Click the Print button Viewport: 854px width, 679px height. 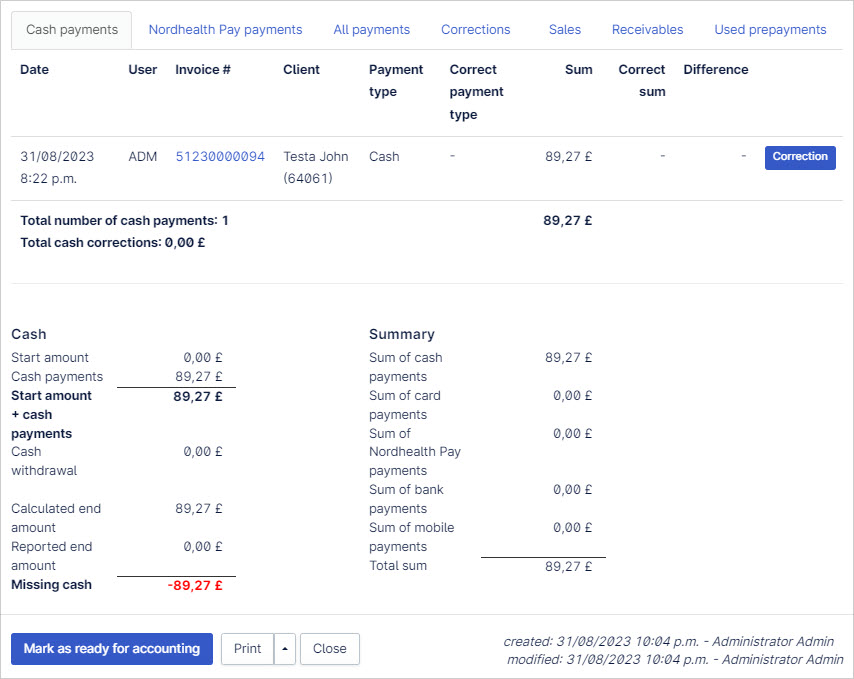click(x=247, y=649)
